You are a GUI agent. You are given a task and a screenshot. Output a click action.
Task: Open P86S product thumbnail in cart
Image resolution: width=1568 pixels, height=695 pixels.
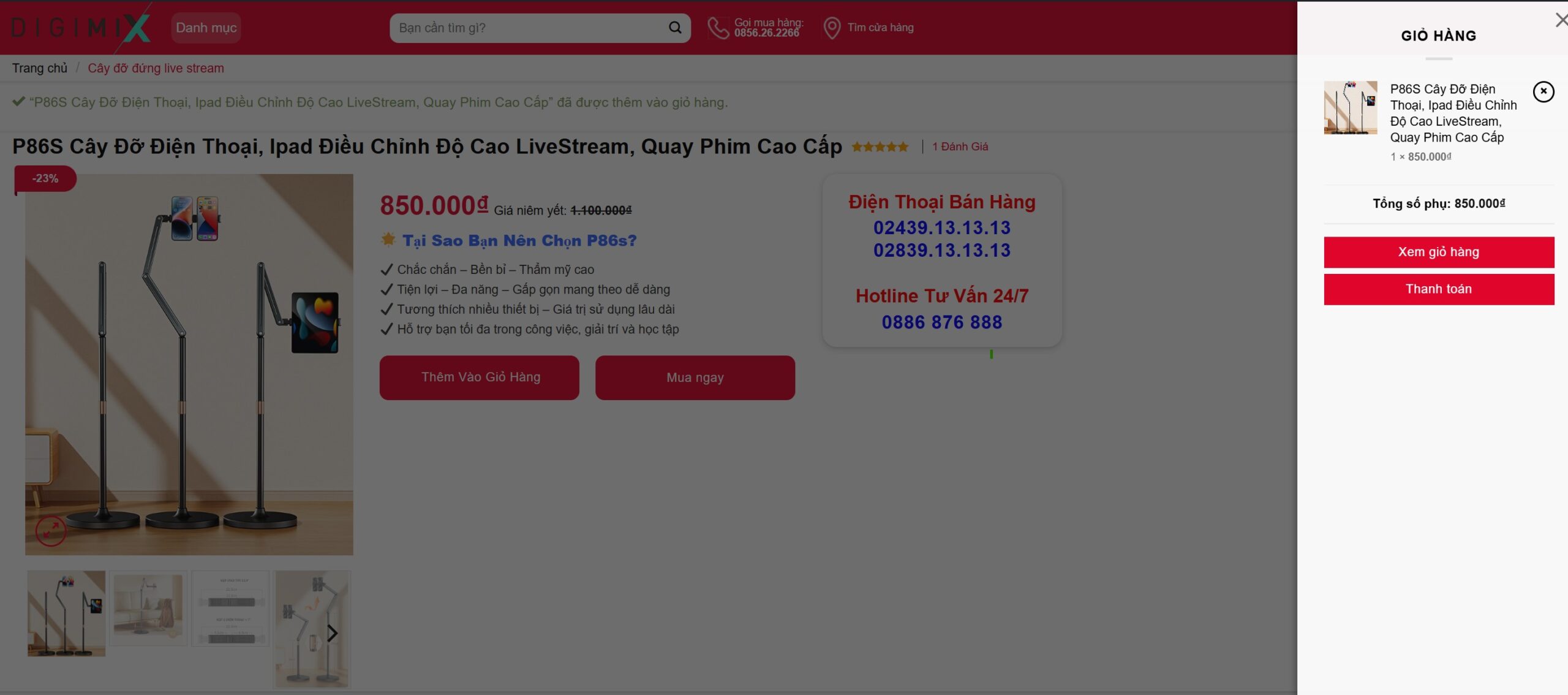[x=1350, y=107]
